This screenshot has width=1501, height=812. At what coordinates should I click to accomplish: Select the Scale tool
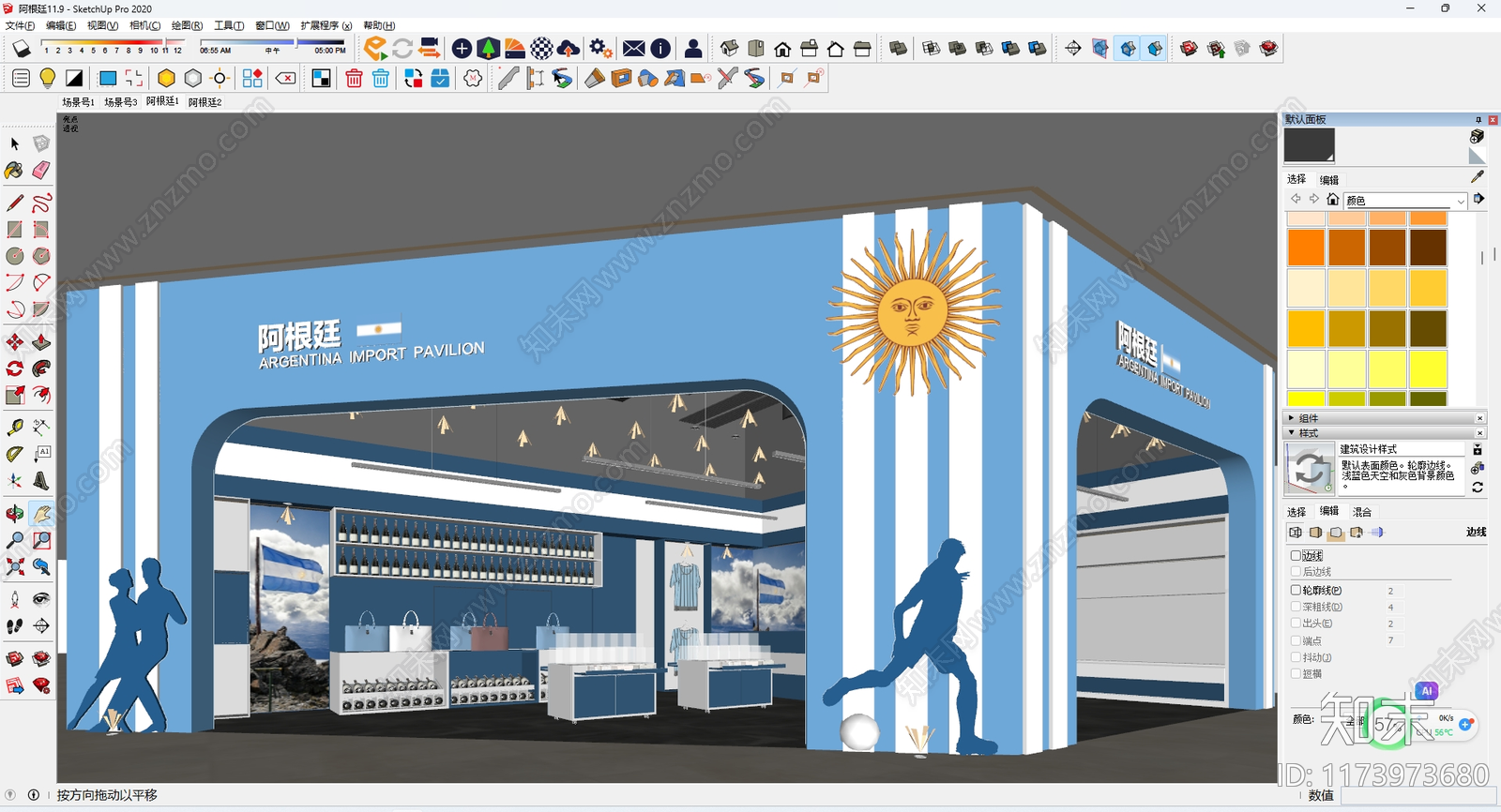[x=14, y=395]
